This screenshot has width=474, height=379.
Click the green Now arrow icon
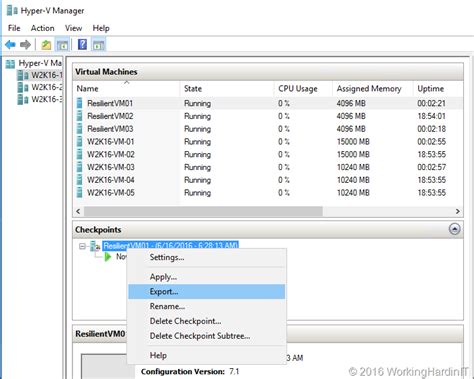tap(108, 257)
